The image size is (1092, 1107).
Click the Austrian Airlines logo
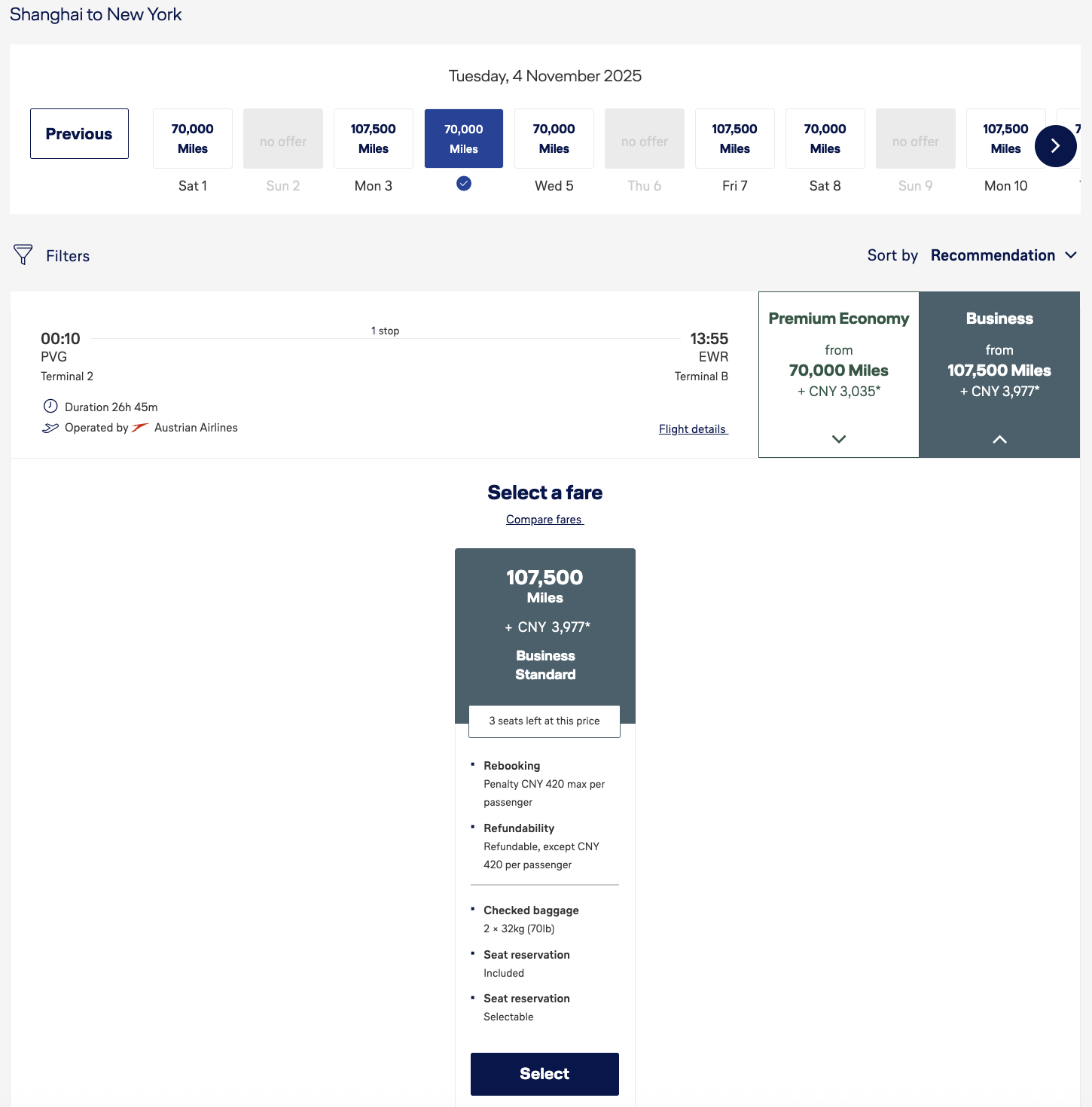coord(140,428)
